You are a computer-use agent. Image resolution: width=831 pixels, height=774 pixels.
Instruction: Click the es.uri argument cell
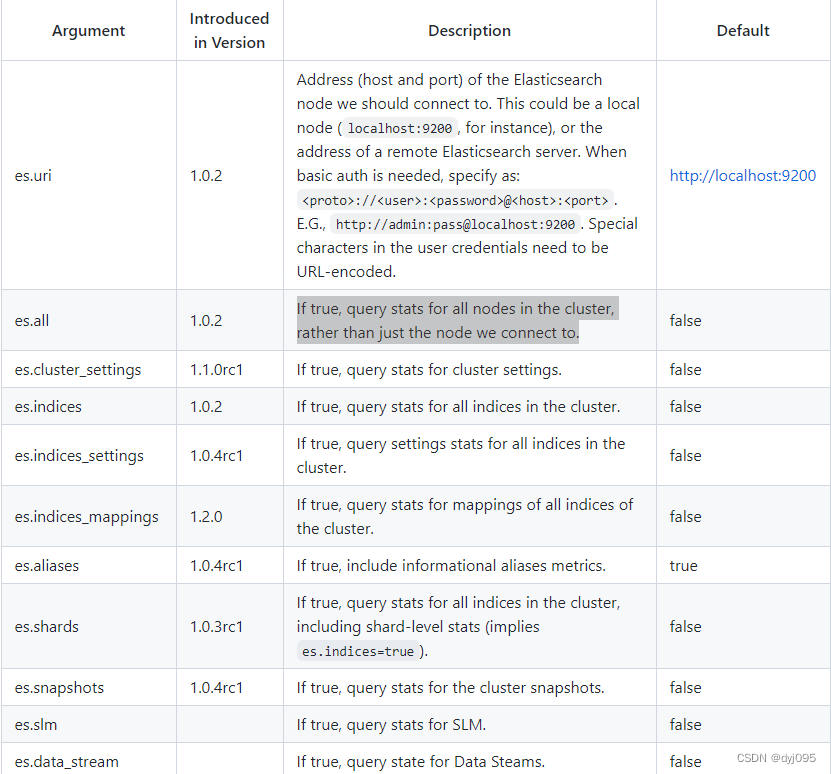tap(33, 175)
